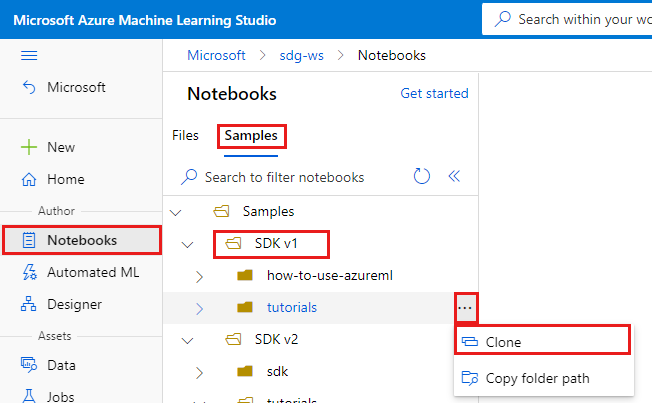Expand the how-to-use-azureml folder
The height and width of the screenshot is (403, 652).
(198, 275)
